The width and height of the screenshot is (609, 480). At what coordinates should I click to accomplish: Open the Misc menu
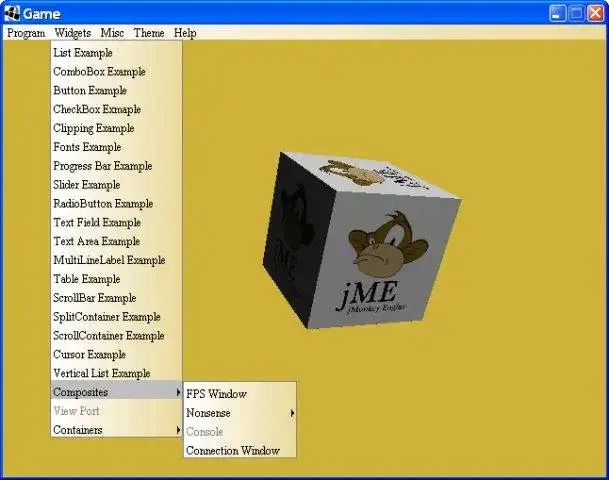click(x=112, y=33)
